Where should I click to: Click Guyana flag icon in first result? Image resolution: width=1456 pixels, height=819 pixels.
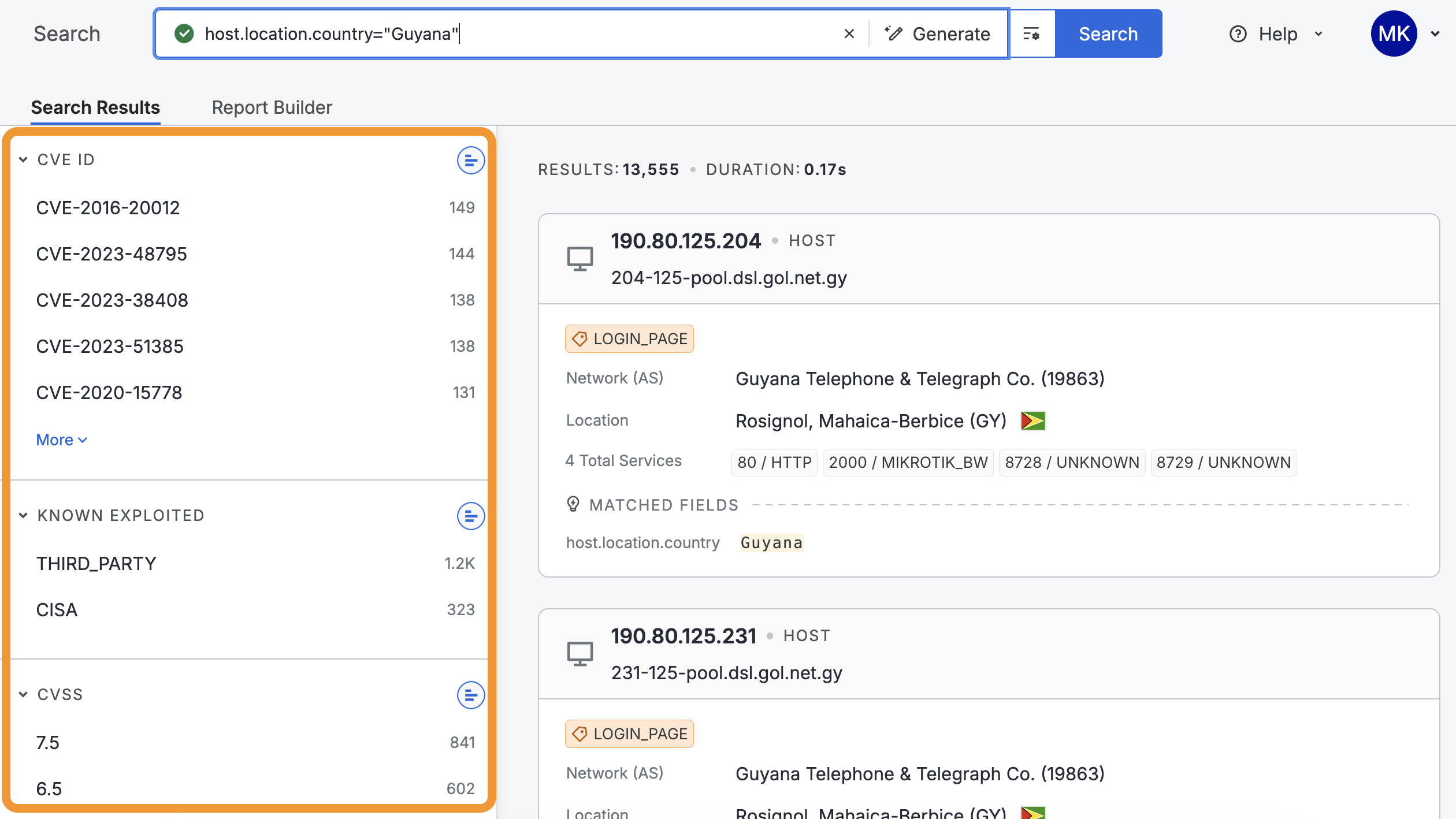click(x=1032, y=420)
